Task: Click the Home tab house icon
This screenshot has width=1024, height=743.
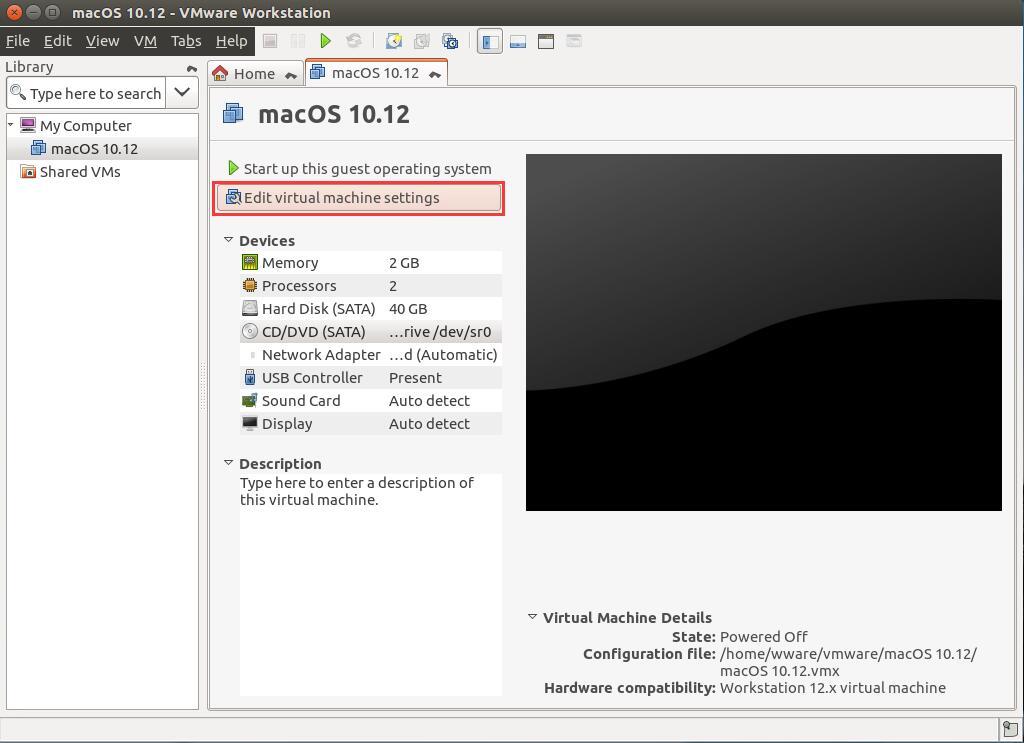Action: [x=221, y=73]
